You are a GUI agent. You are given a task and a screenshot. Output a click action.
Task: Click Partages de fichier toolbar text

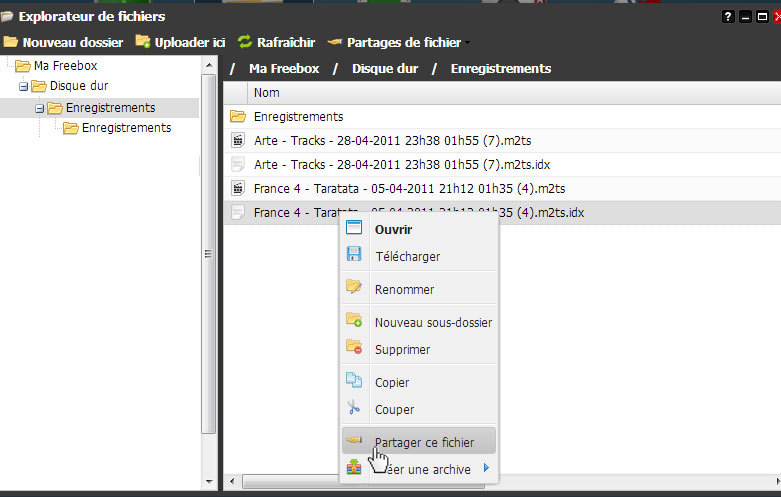tap(404, 42)
